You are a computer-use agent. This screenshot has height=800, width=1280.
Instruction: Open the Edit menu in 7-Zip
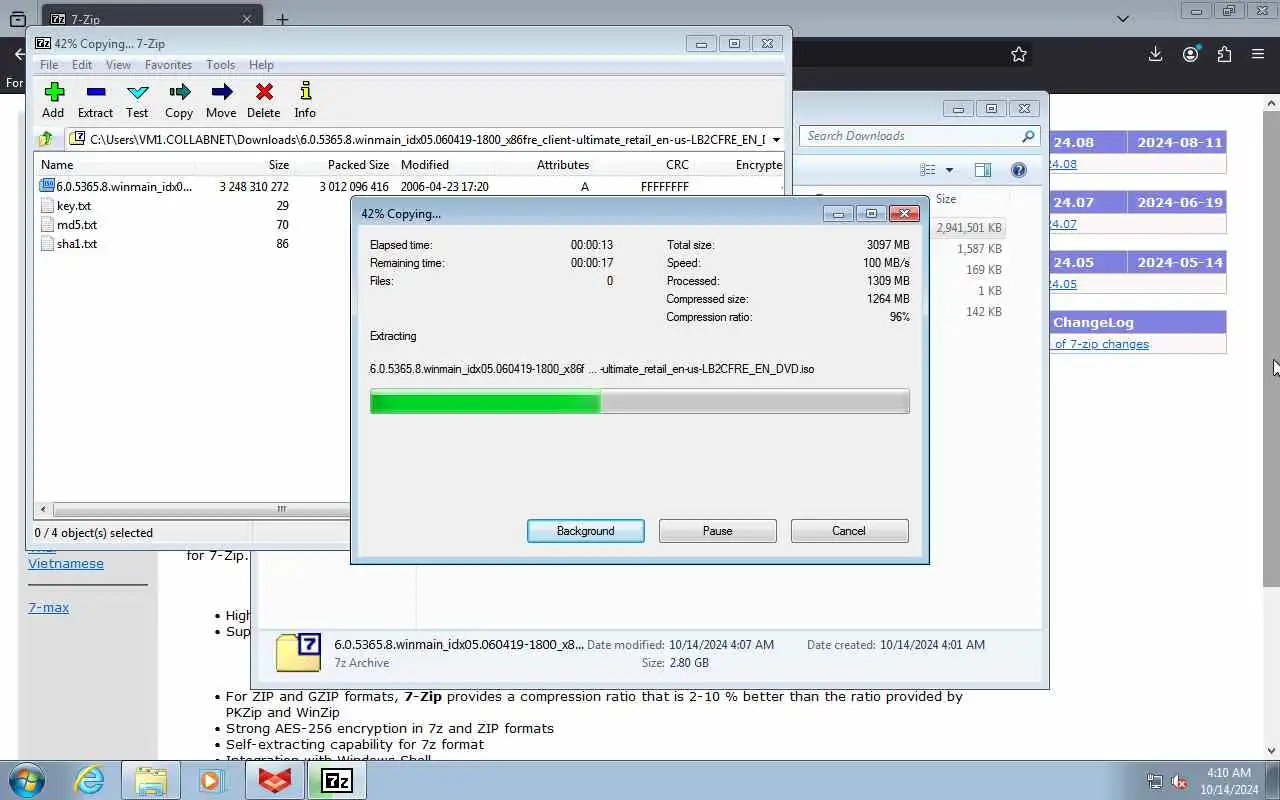coord(82,65)
